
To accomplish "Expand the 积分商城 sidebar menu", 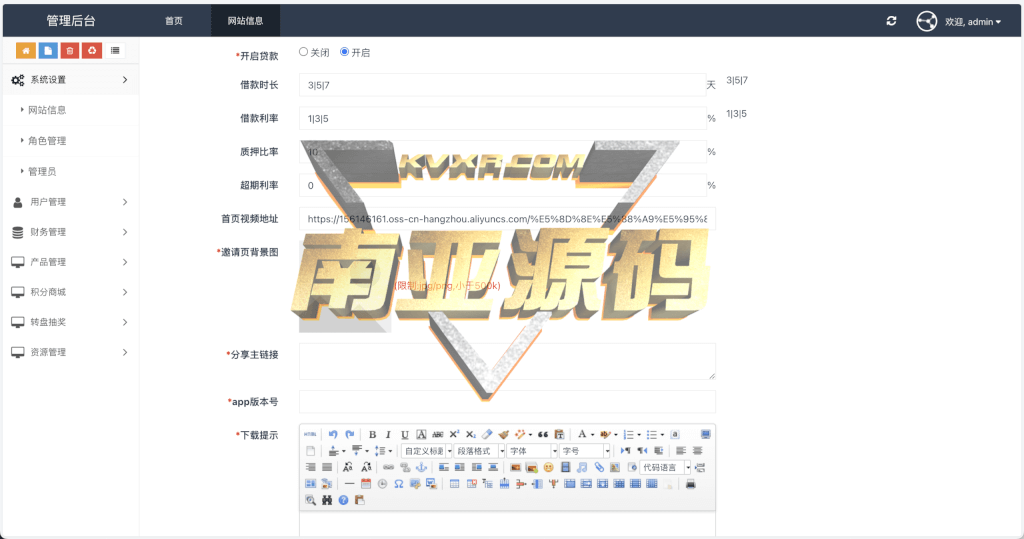I will [69, 292].
